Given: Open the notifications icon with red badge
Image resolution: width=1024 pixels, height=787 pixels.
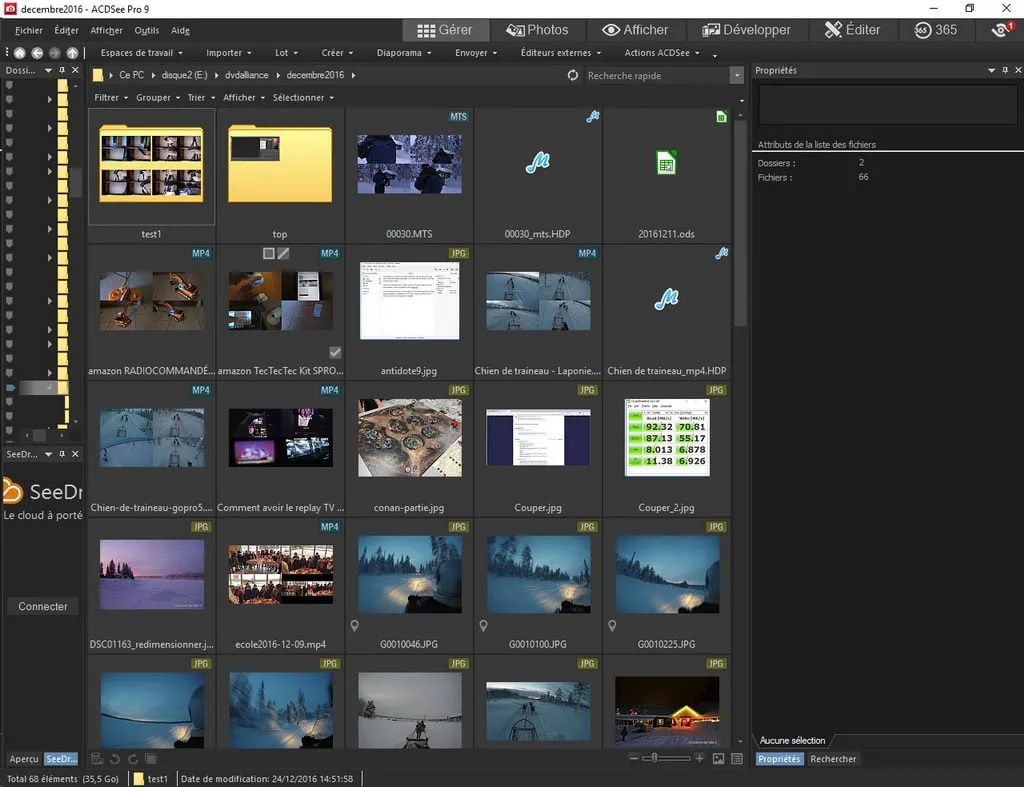Looking at the screenshot, I should [x=1000, y=30].
